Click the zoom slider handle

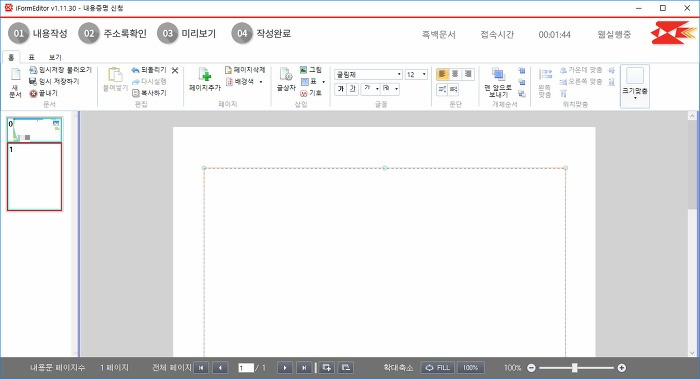[x=575, y=367]
